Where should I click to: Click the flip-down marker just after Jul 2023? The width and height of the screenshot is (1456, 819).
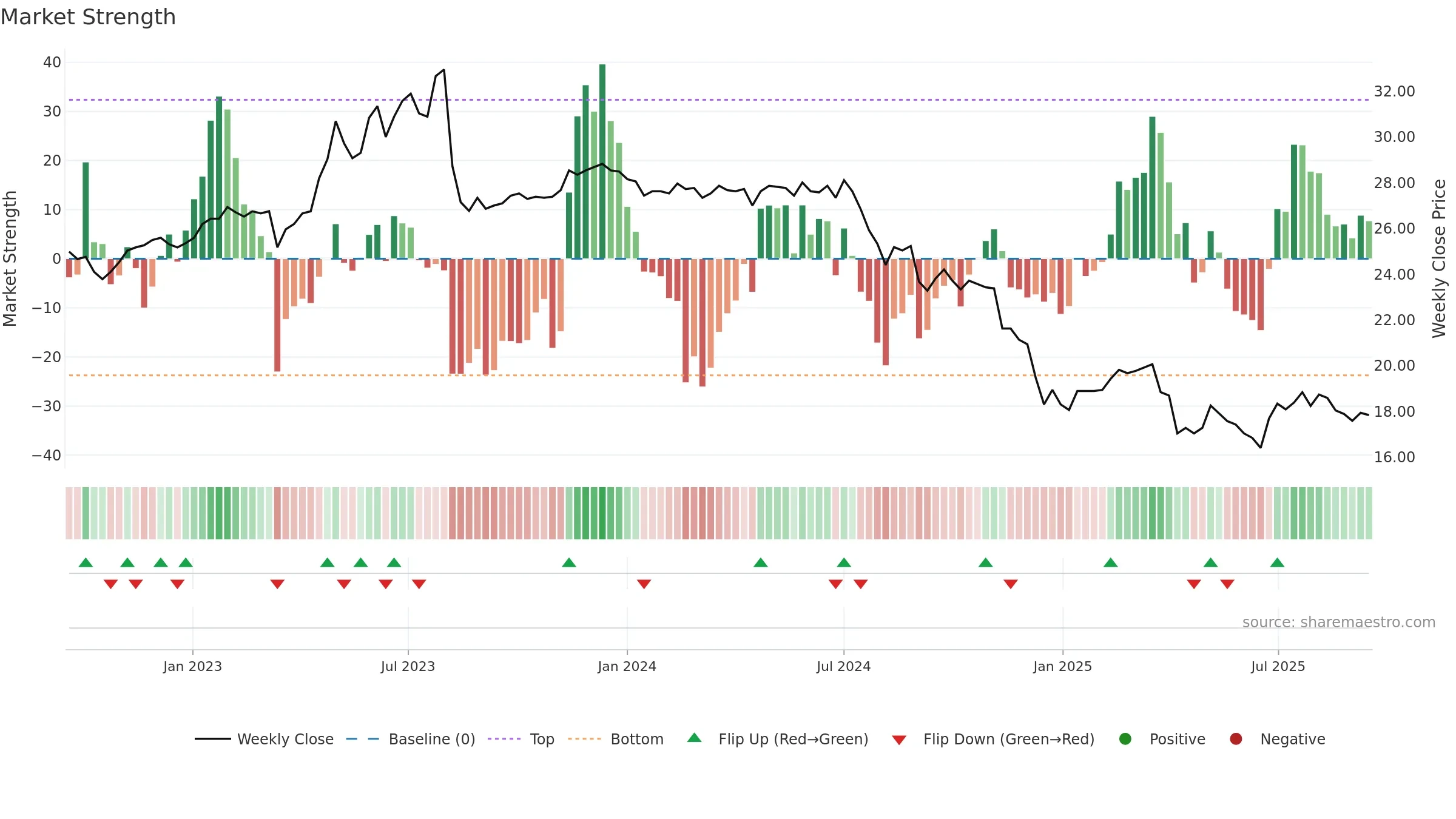419,584
